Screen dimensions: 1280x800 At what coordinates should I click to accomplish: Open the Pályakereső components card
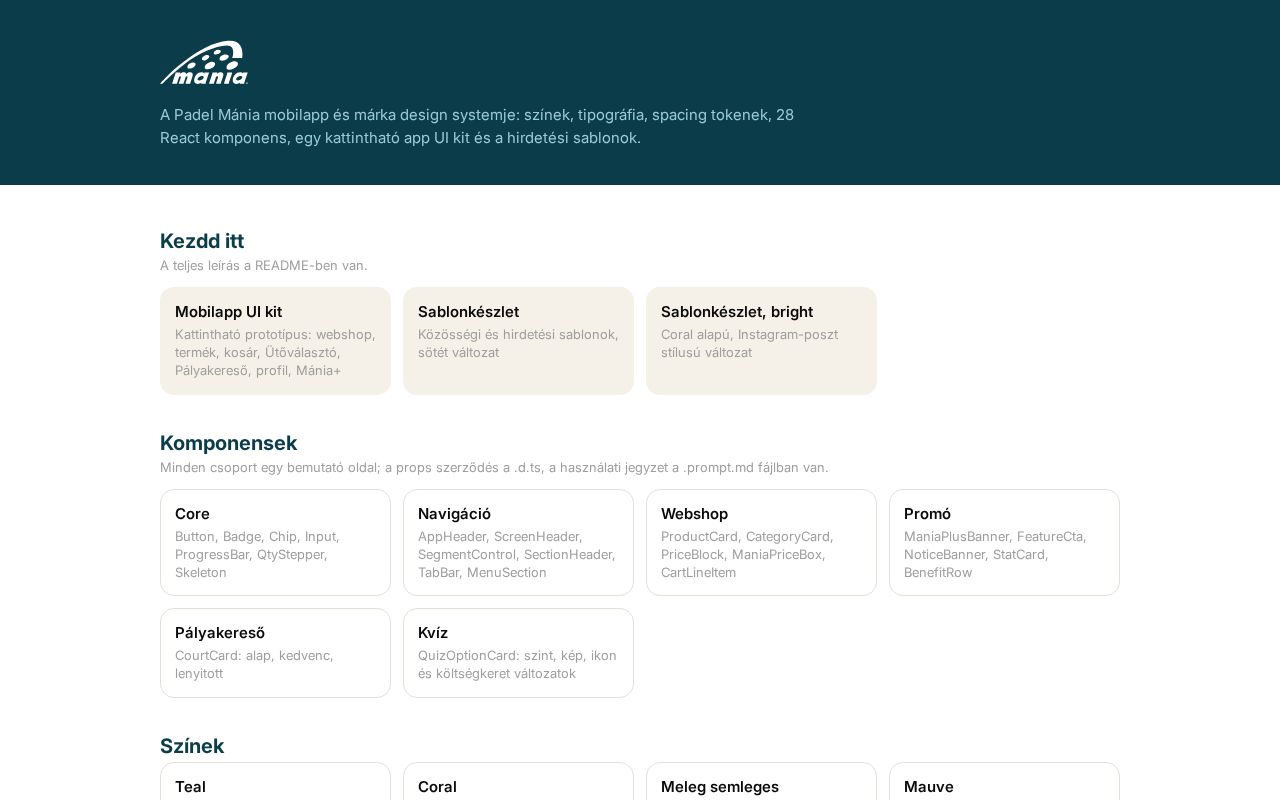[x=275, y=653]
